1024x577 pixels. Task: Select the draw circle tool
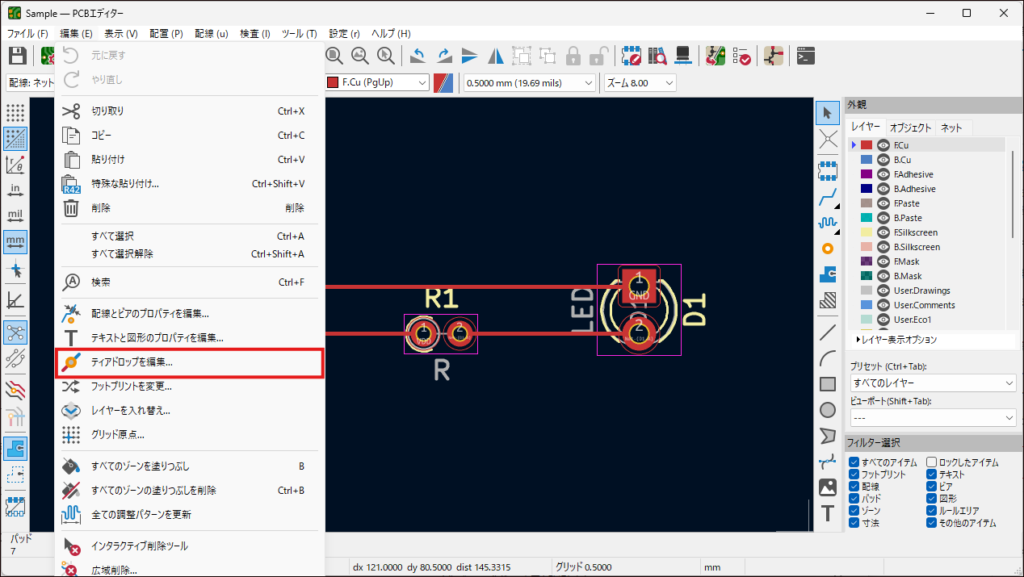[828, 409]
